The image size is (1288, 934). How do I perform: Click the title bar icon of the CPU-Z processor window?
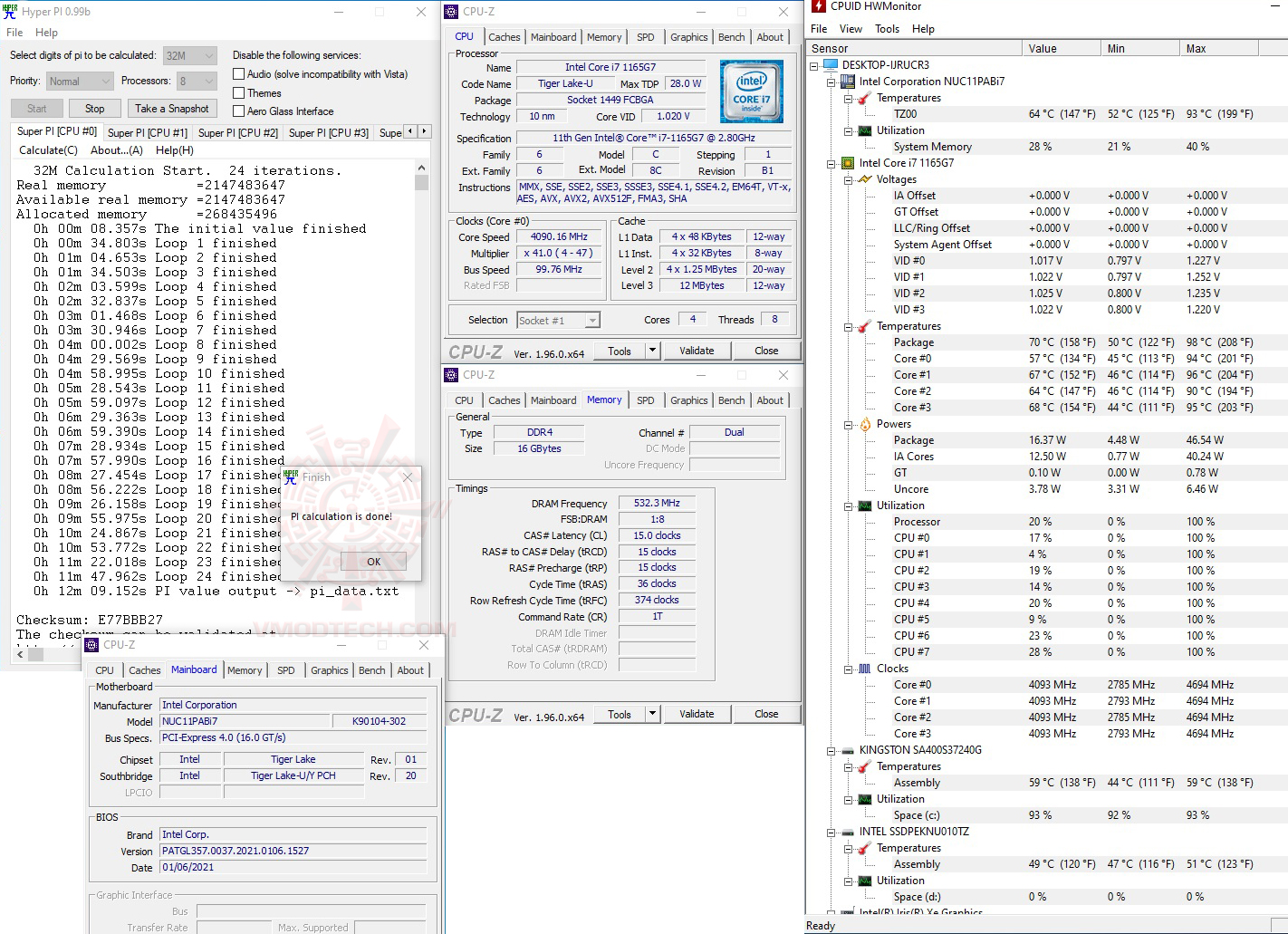click(451, 12)
